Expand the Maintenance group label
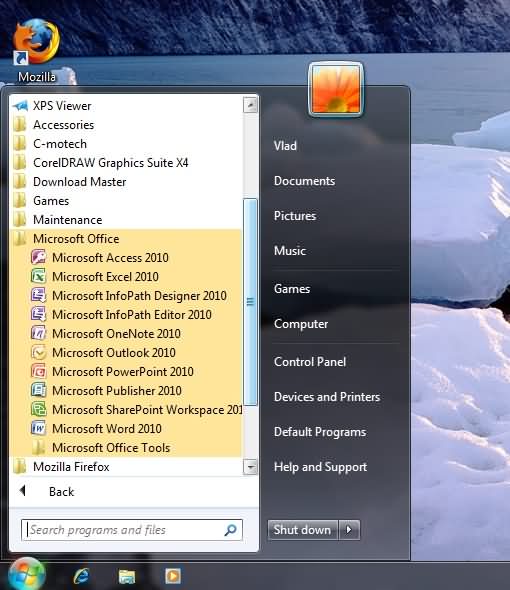The image size is (510, 590). pos(67,220)
